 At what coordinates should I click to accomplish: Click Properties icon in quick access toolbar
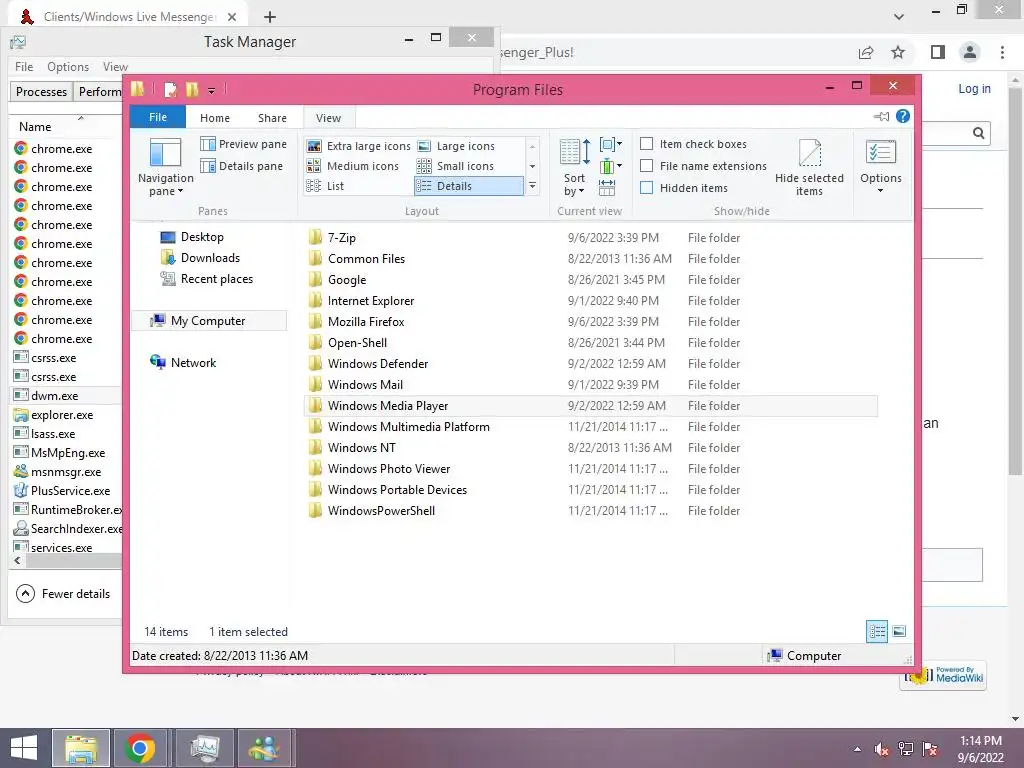[x=170, y=90]
